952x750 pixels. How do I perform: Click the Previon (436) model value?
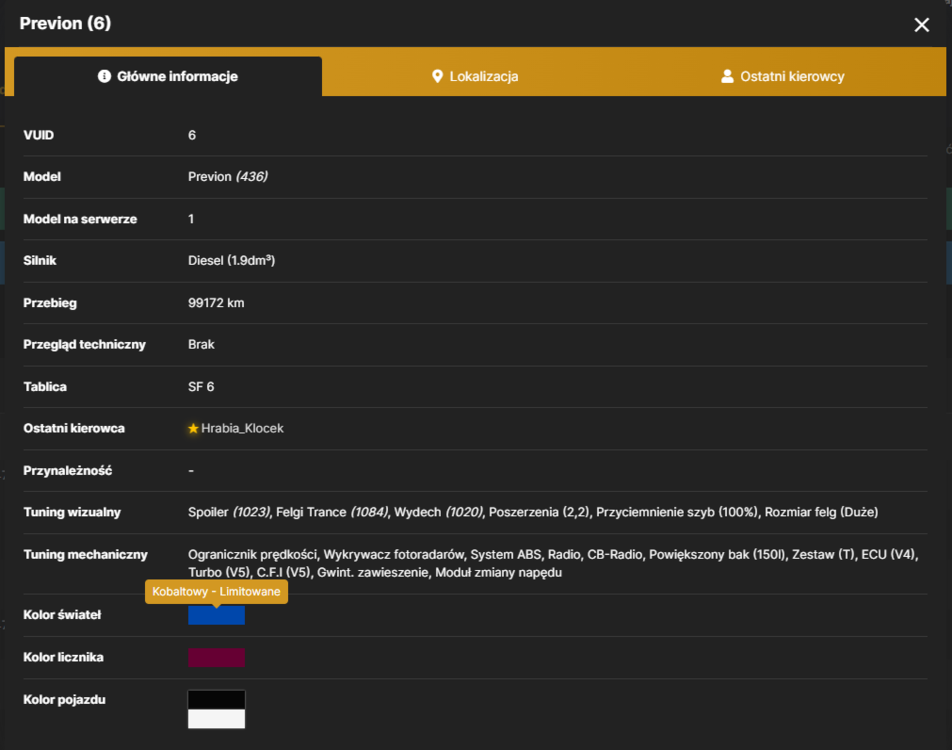point(228,177)
